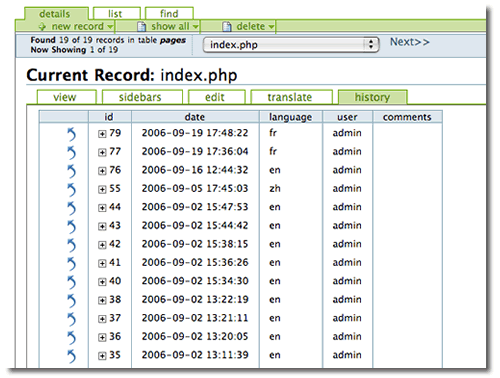The width and height of the screenshot is (500, 378).
Task: Select the date 2006-09-02 13:11:39
Action: [195, 355]
